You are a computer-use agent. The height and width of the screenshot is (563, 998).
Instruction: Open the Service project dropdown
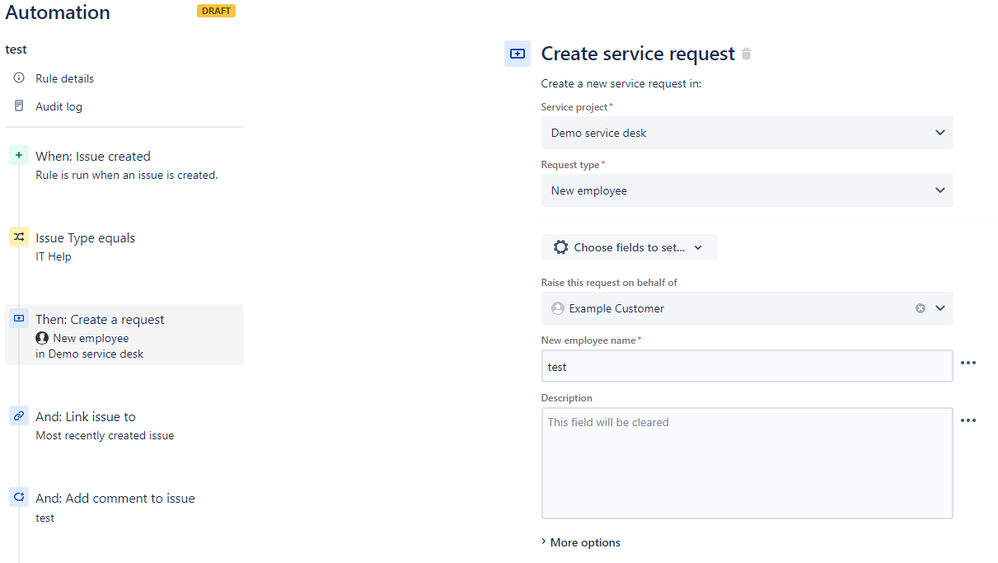point(747,133)
